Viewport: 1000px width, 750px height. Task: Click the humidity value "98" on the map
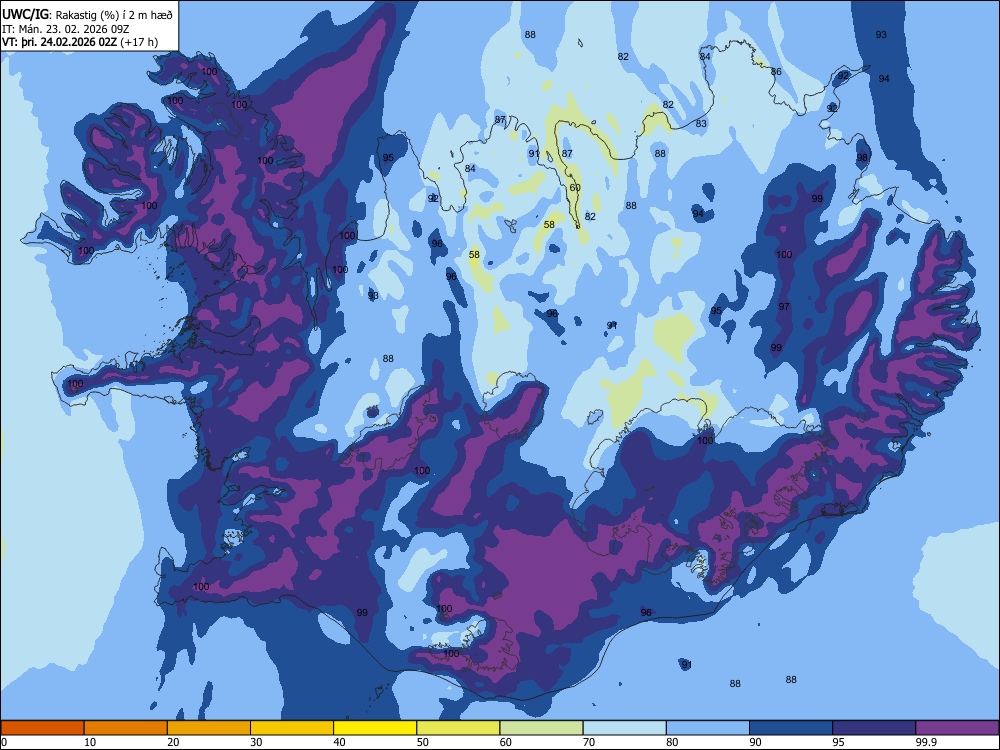pos(862,158)
